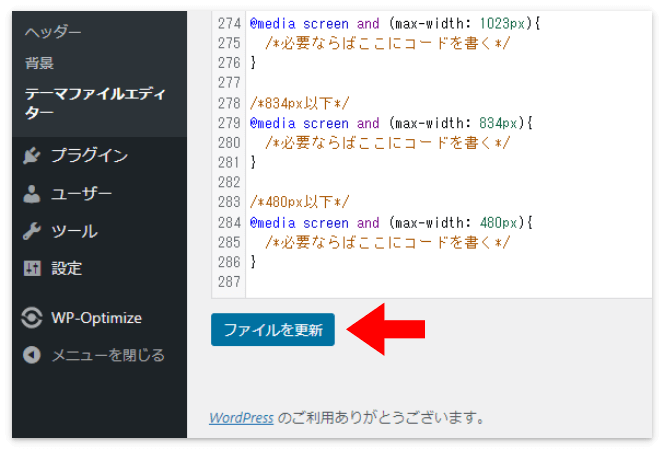Open 背景 submenu item
Image resolution: width=664 pixels, height=451 pixels.
point(39,63)
